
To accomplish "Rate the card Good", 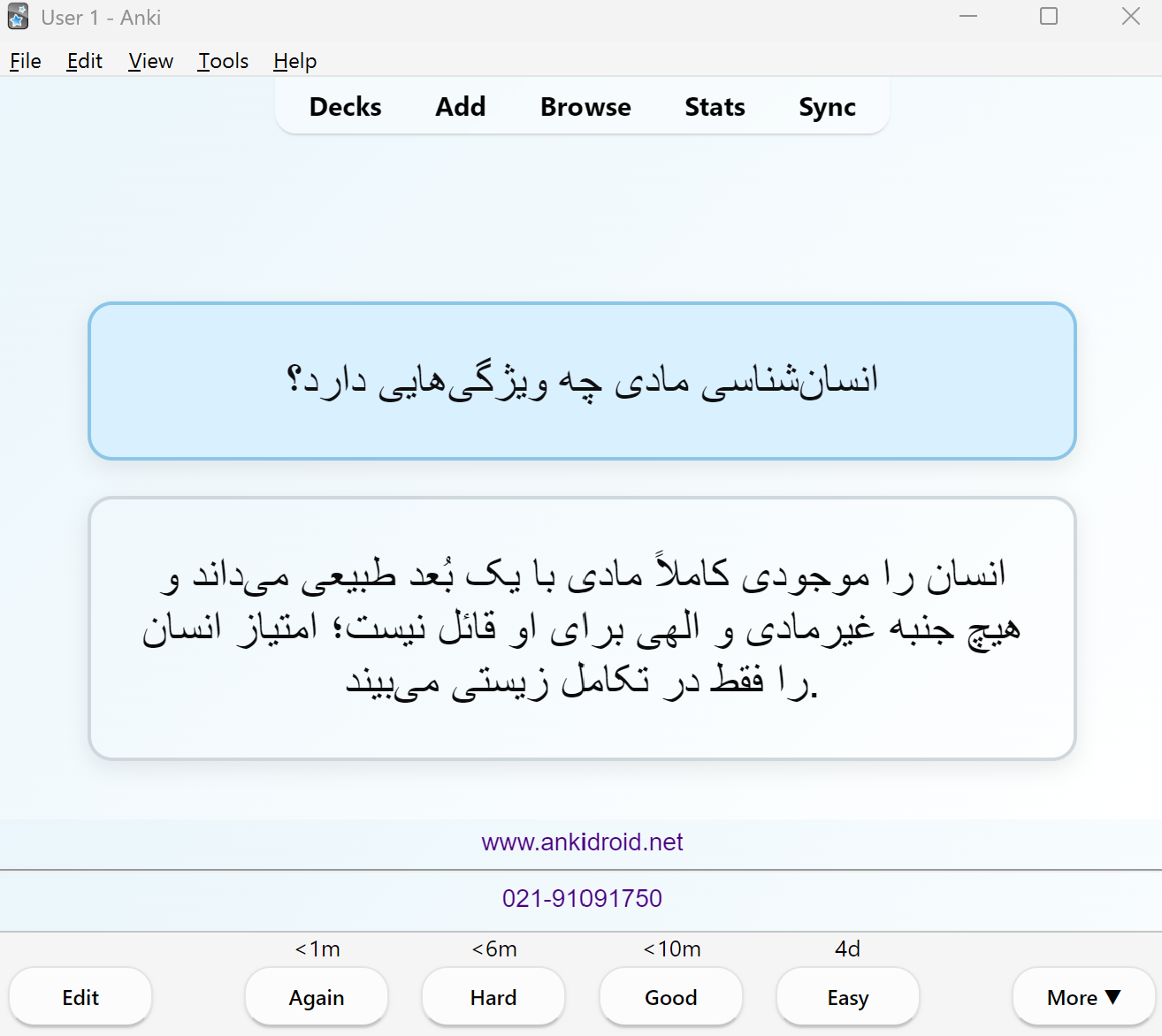I will pyautogui.click(x=671, y=997).
